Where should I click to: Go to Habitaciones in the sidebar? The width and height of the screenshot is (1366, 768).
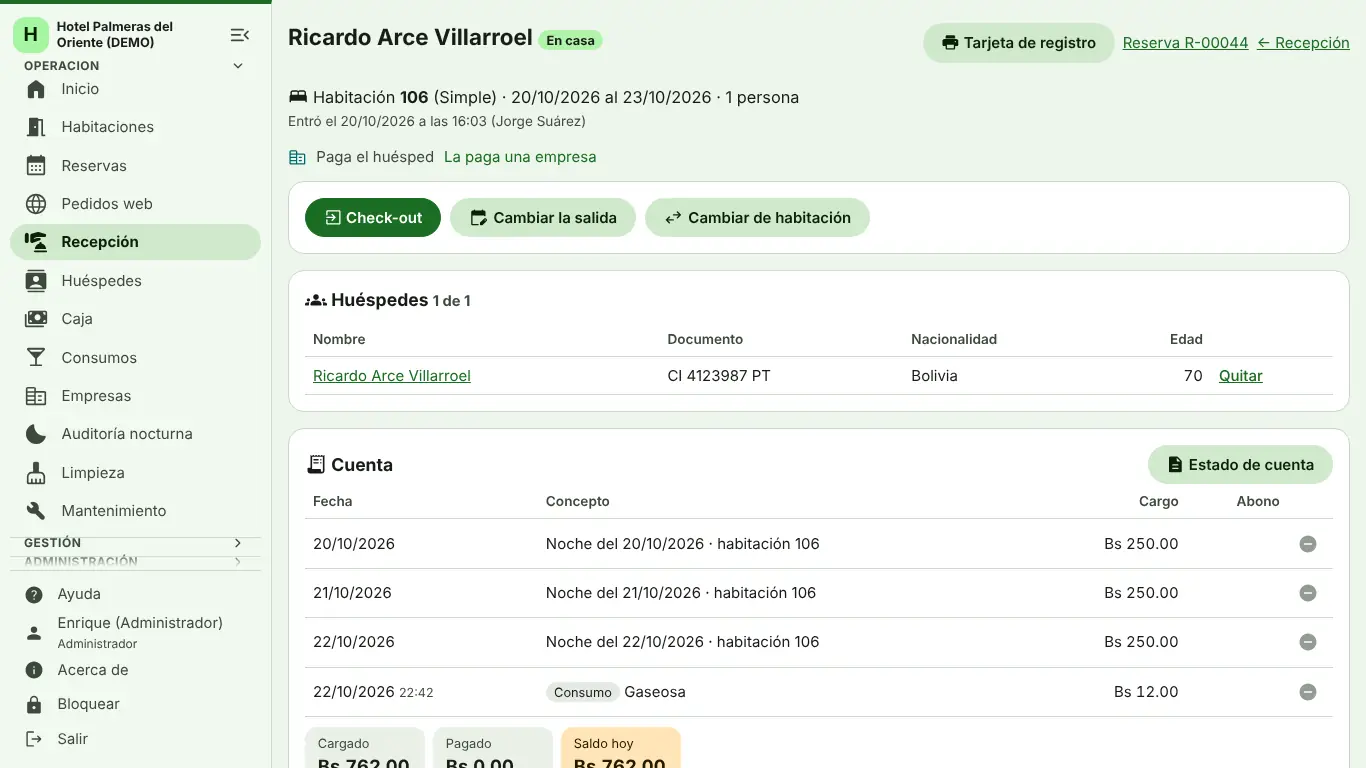coord(135,127)
